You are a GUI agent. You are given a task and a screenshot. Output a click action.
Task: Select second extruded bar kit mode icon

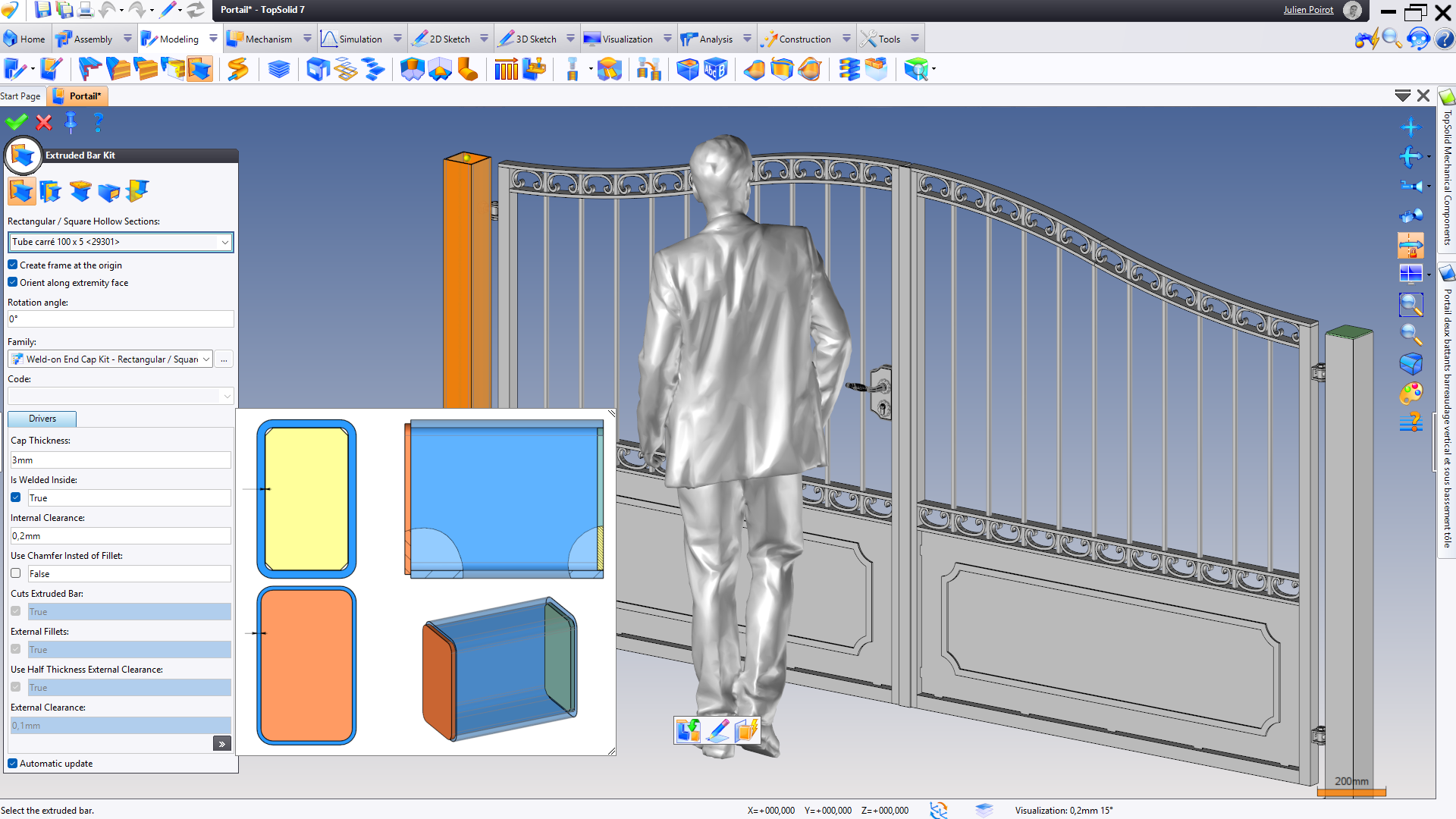click(51, 191)
